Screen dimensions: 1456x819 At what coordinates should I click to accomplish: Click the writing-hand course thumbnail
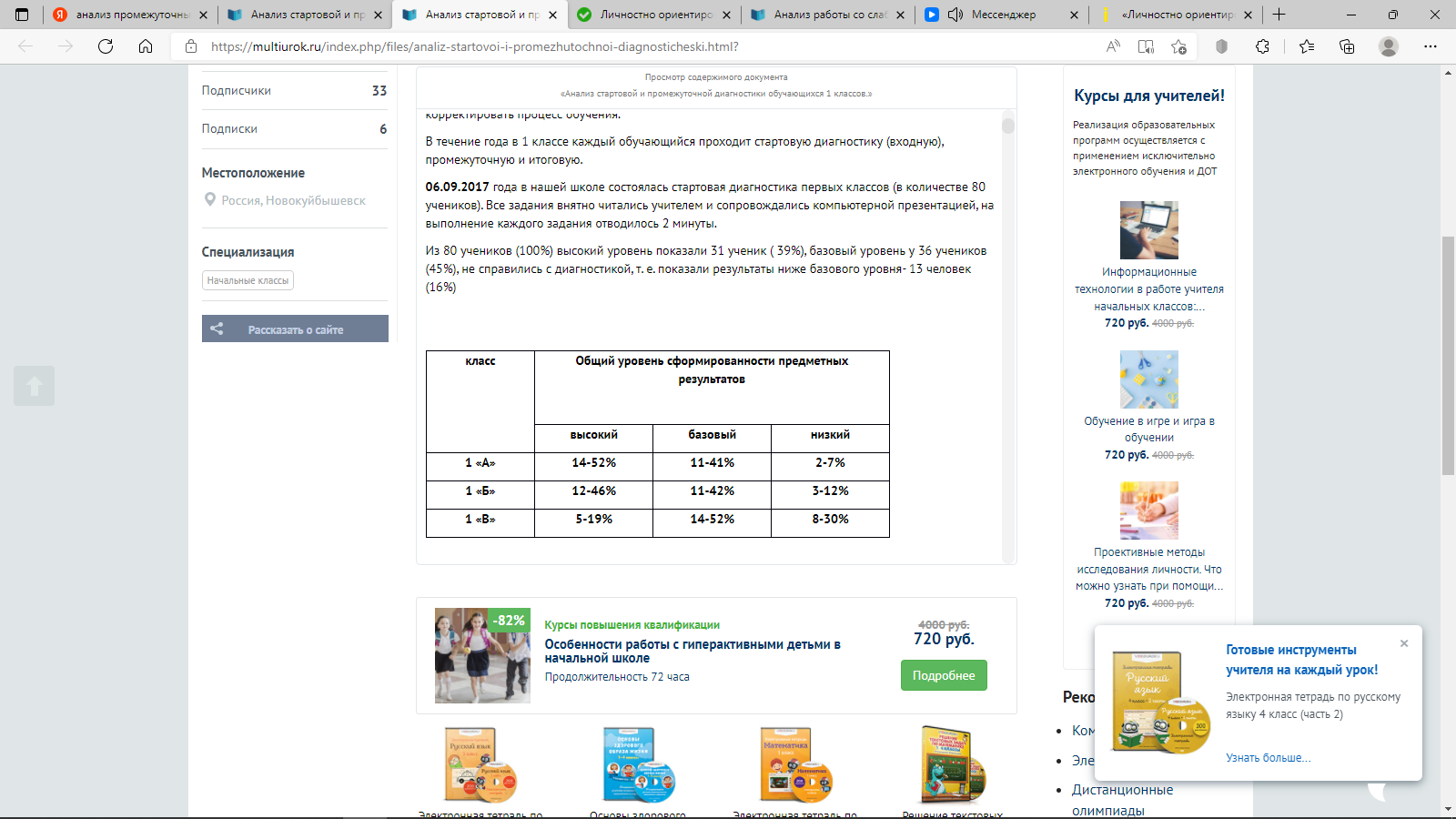coord(1149,511)
